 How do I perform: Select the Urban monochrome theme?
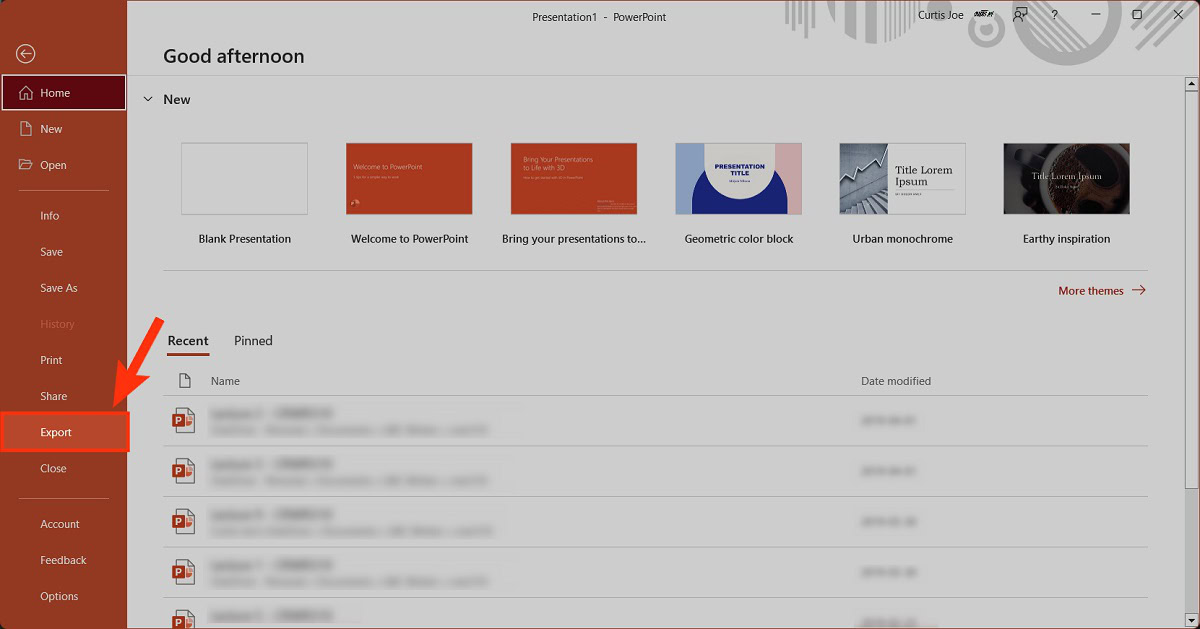pyautogui.click(x=903, y=179)
